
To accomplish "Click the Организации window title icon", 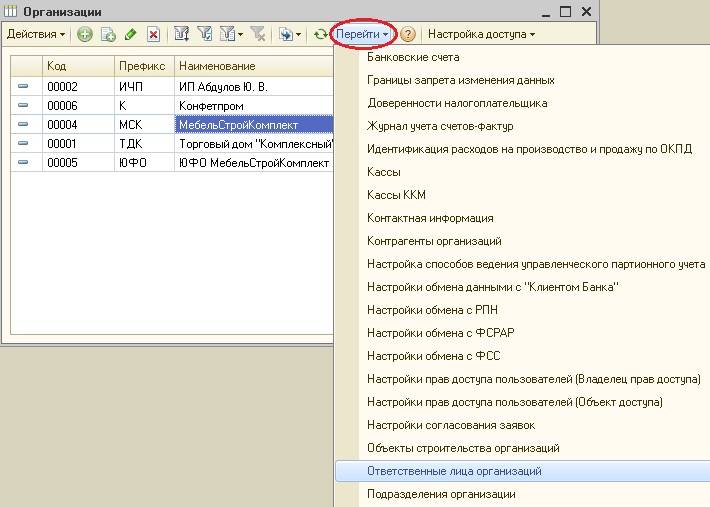I will point(10,11).
